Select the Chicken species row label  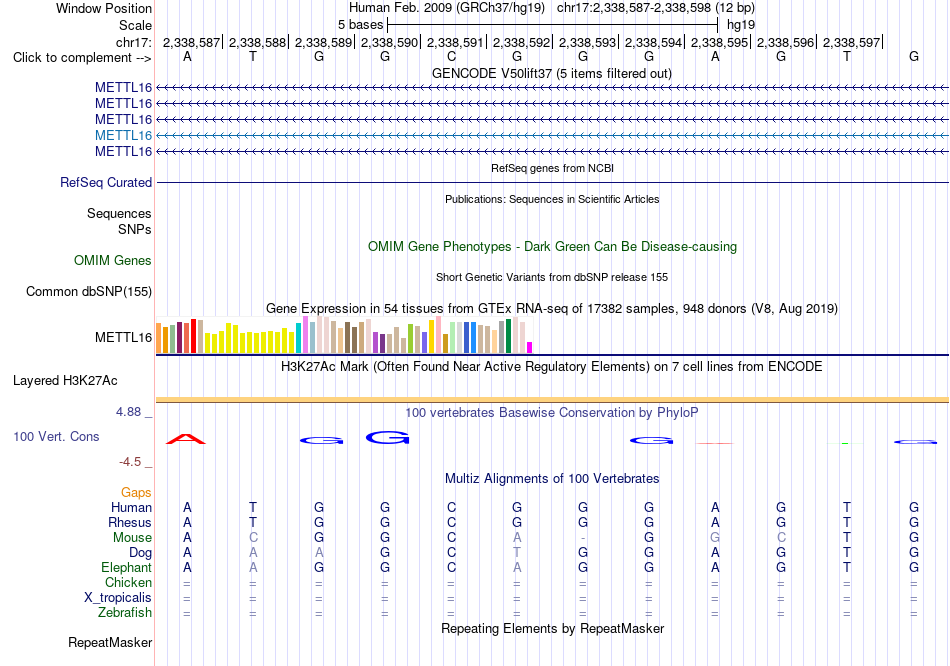click(128, 582)
